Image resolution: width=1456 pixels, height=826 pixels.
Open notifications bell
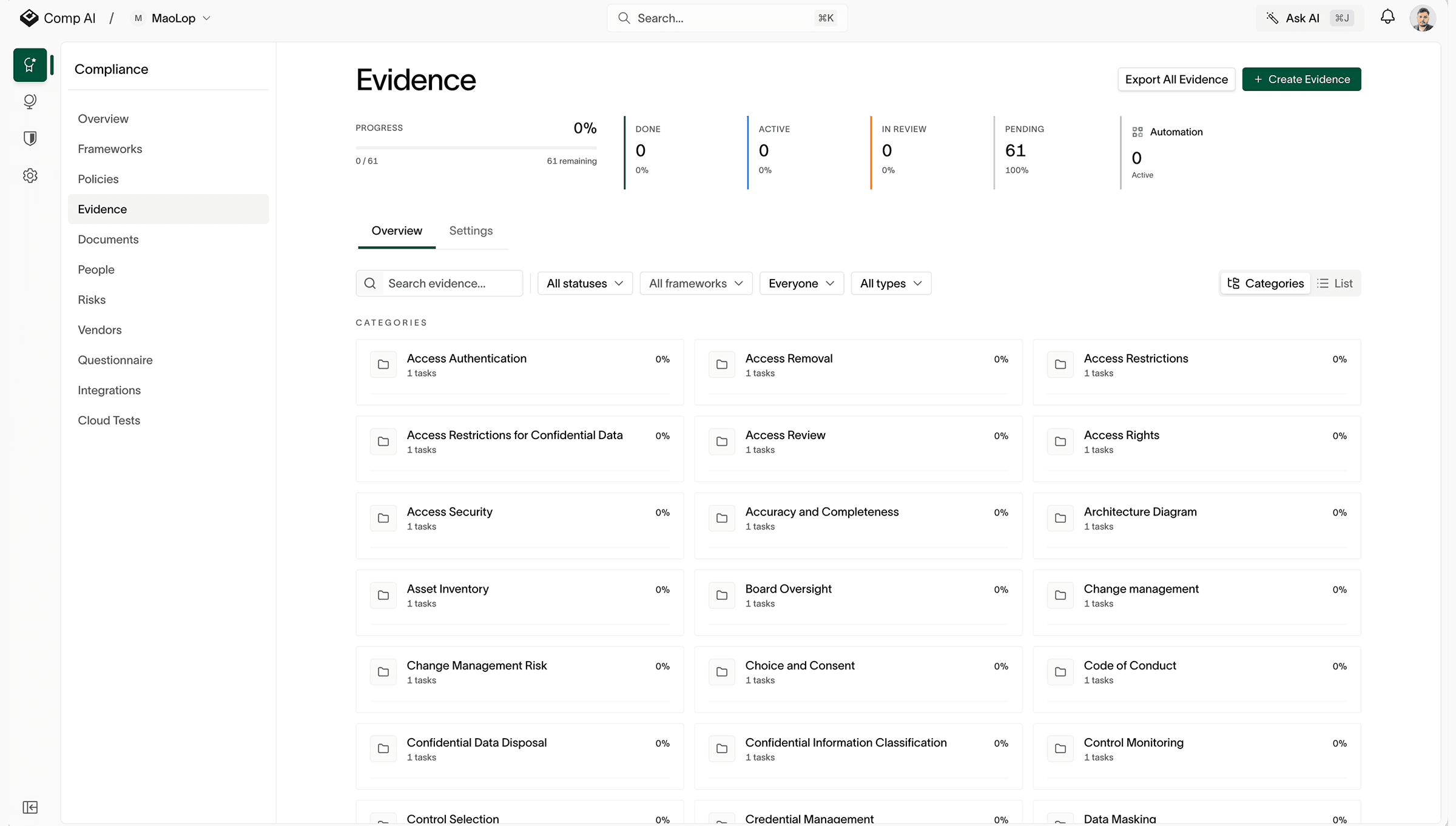tap(1387, 18)
